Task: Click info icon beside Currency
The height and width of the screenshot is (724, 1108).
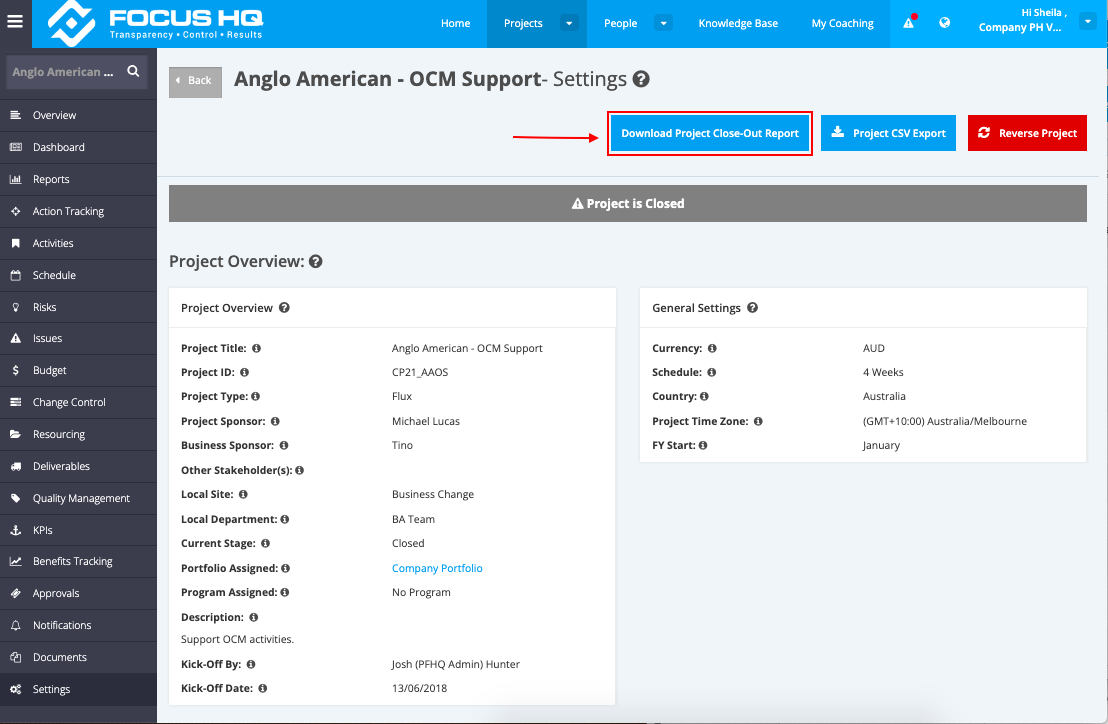Action: click(712, 348)
